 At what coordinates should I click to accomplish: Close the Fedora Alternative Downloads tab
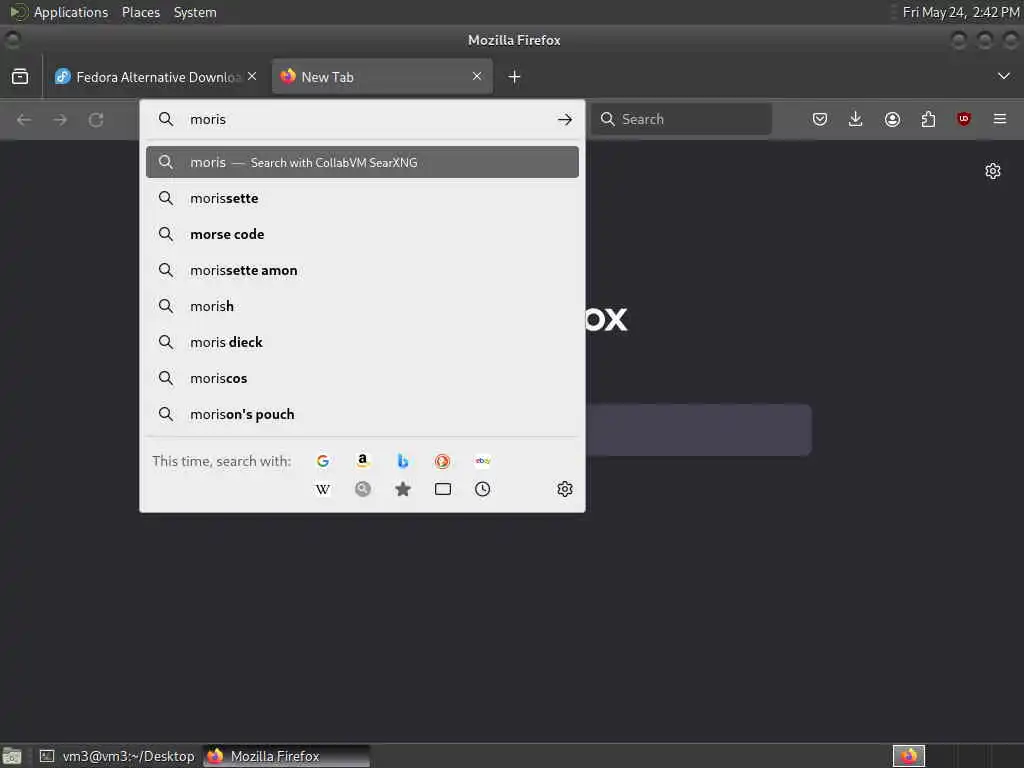252,76
